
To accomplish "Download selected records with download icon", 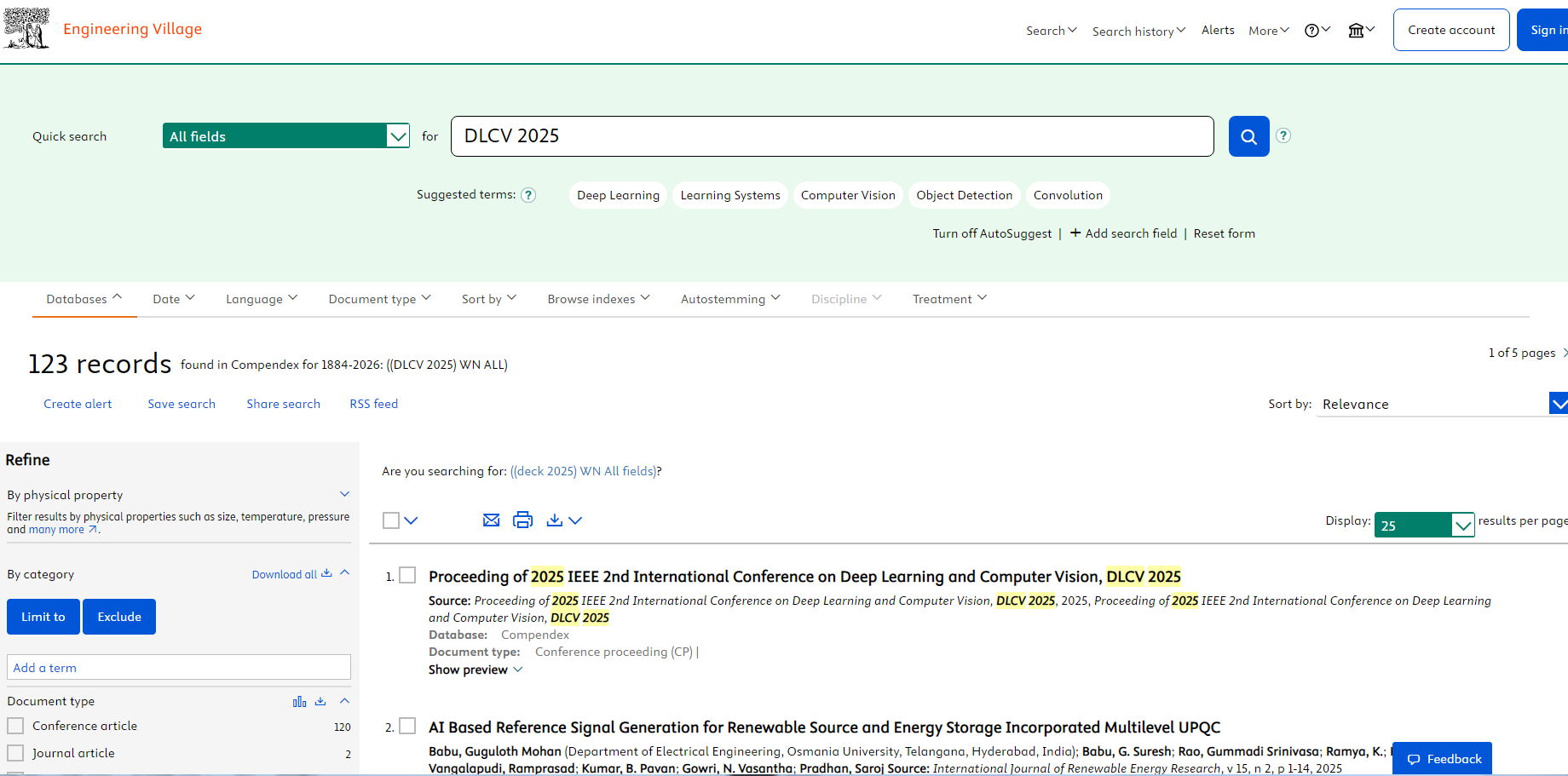I will pos(555,520).
